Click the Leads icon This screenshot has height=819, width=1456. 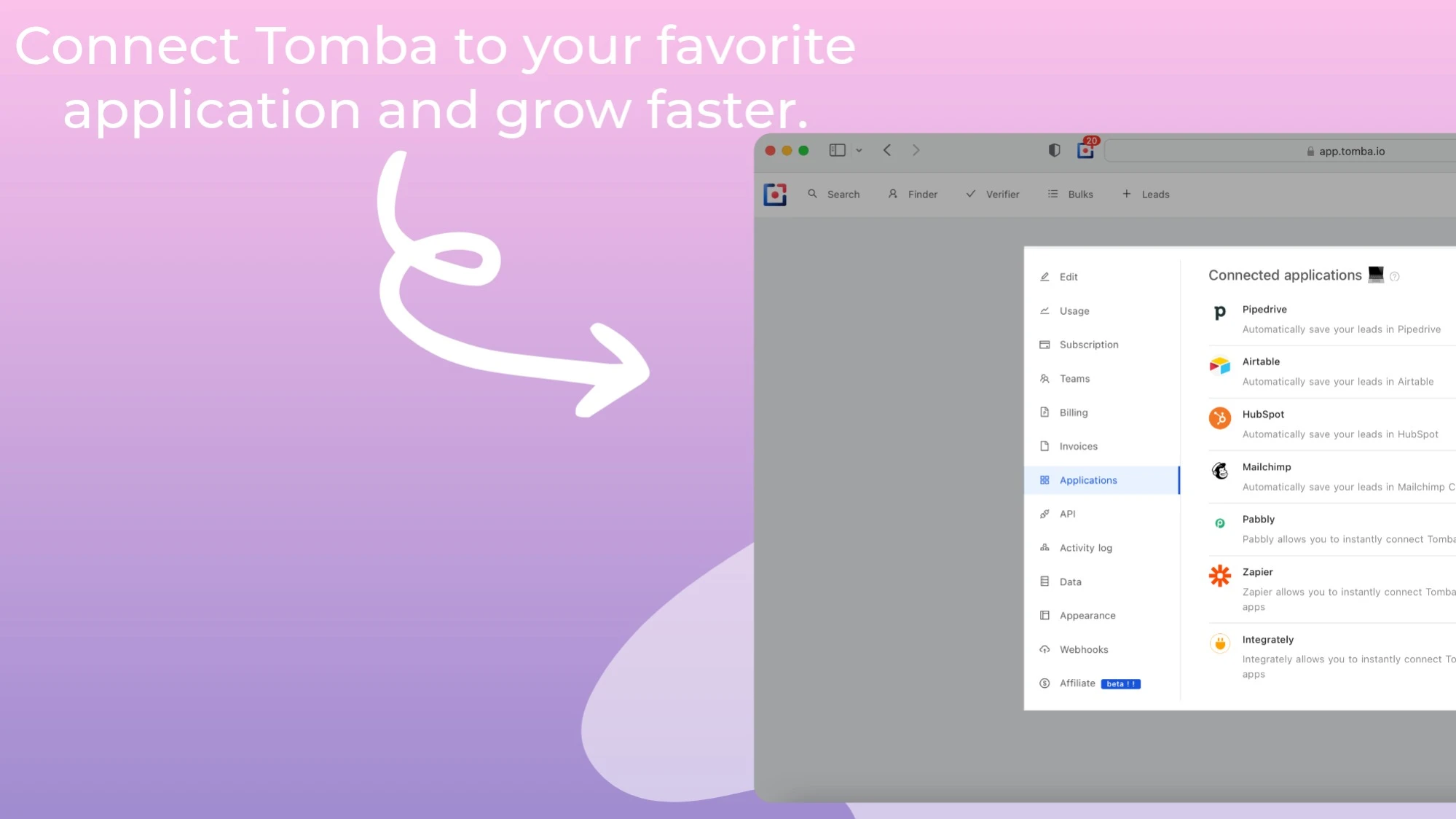[1127, 194]
